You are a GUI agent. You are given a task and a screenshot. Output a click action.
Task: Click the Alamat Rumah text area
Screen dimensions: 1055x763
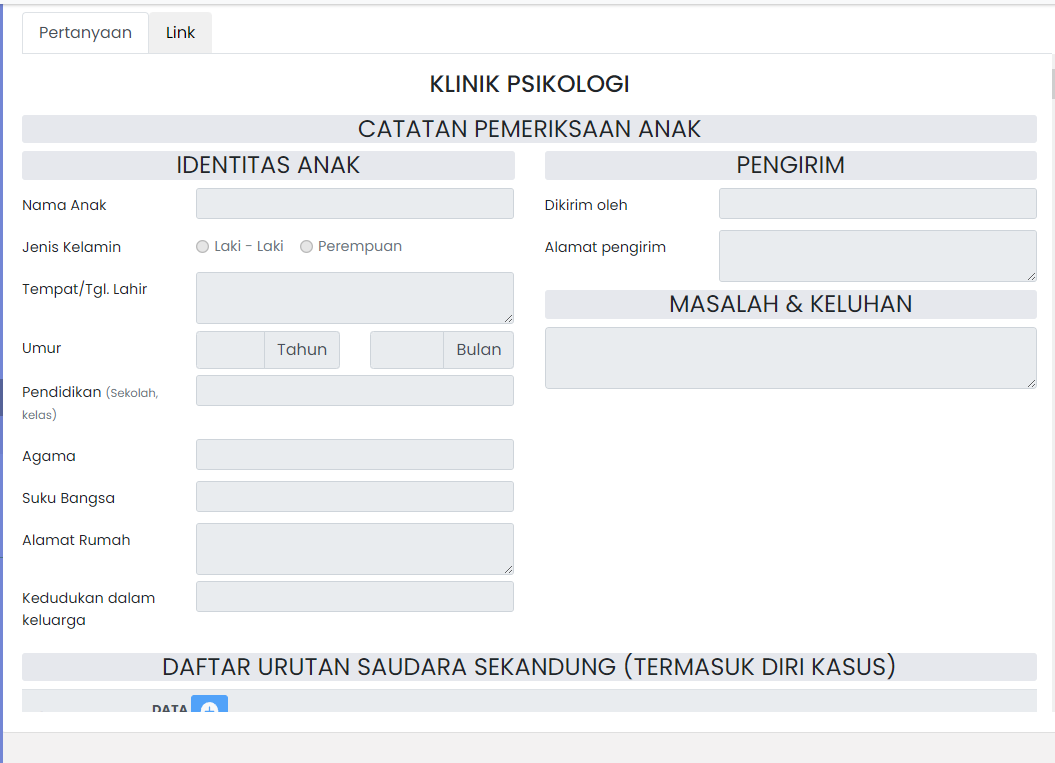click(x=354, y=548)
